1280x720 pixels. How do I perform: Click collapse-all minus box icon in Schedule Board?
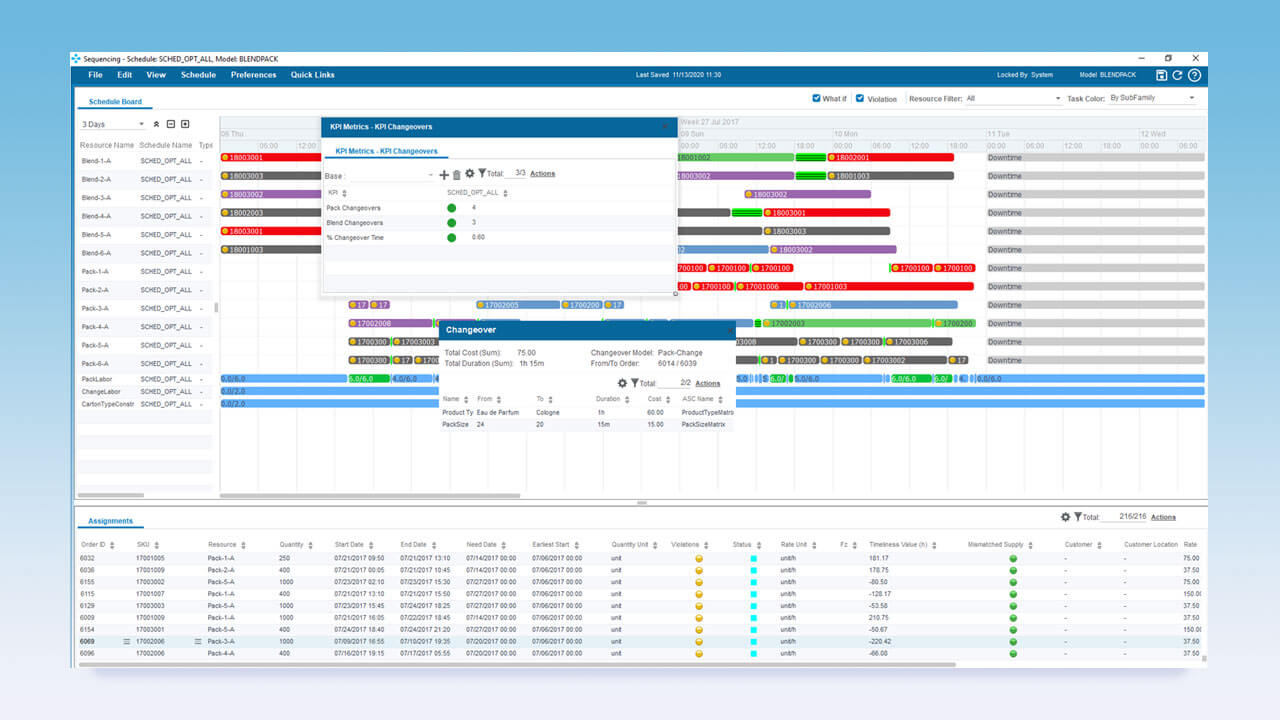[x=171, y=124]
